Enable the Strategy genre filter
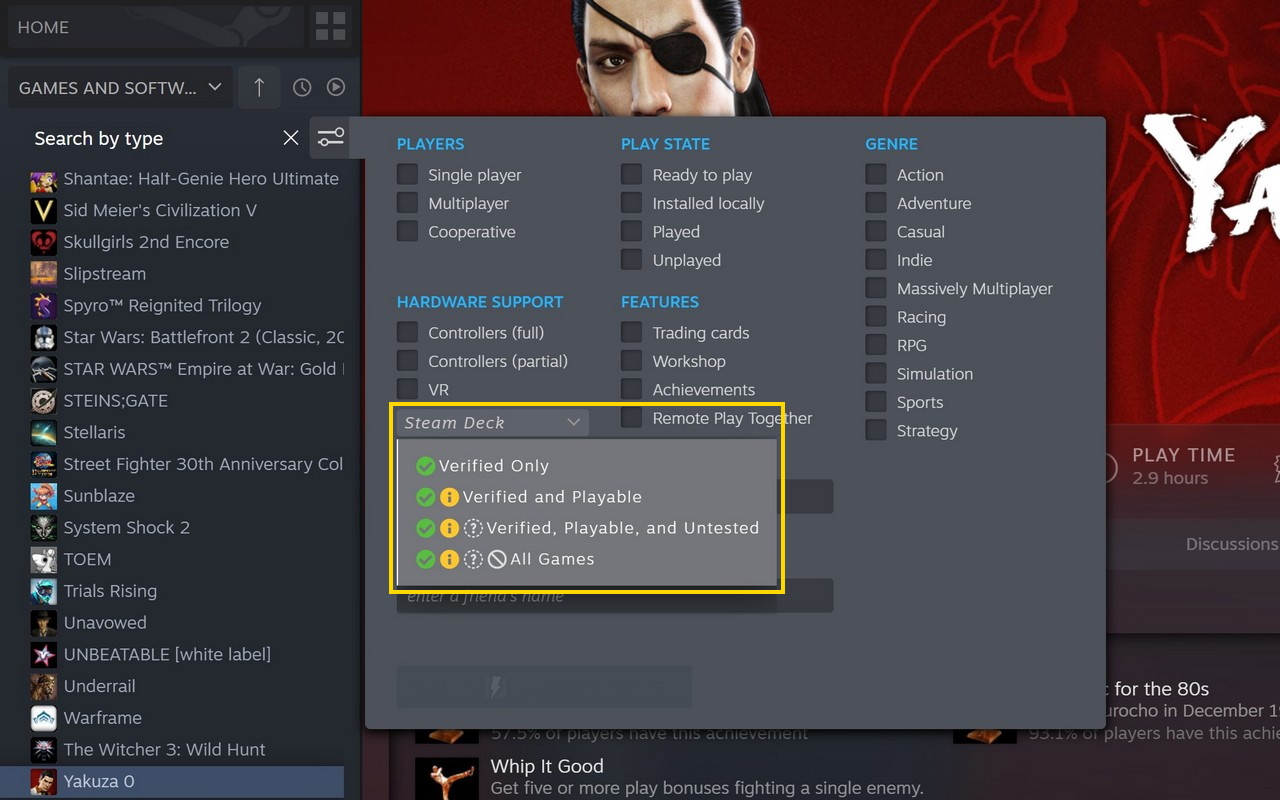The width and height of the screenshot is (1280, 800). point(876,431)
